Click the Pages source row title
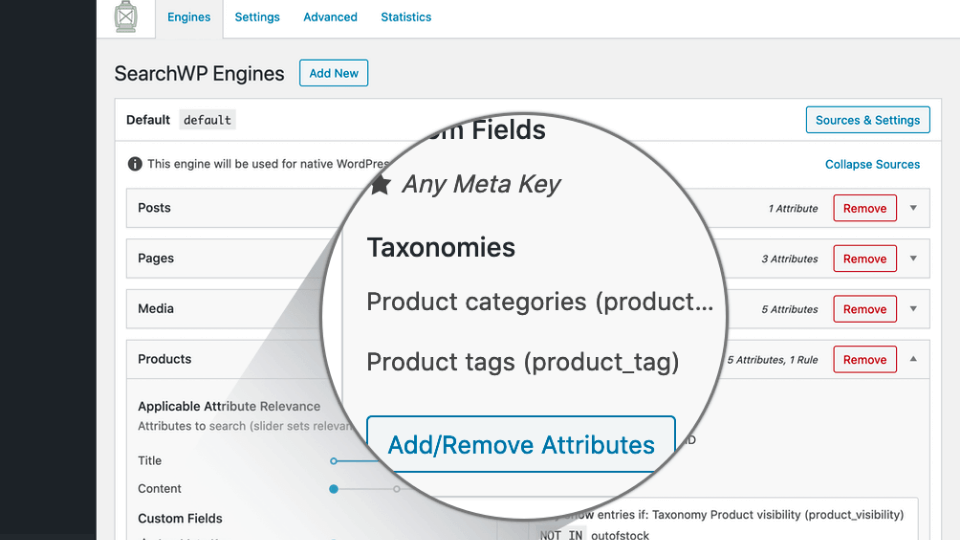 click(x=156, y=258)
